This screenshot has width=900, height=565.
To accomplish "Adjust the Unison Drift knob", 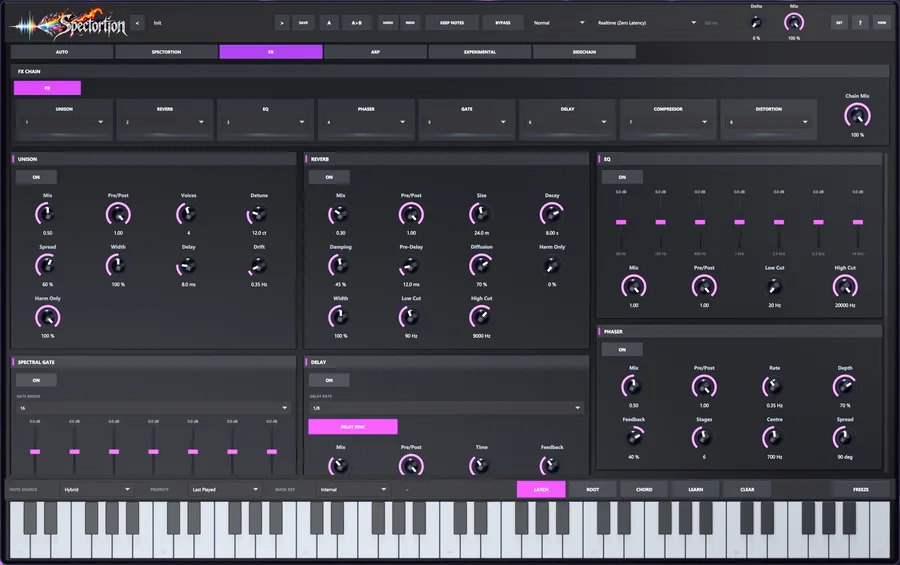I will point(259,266).
